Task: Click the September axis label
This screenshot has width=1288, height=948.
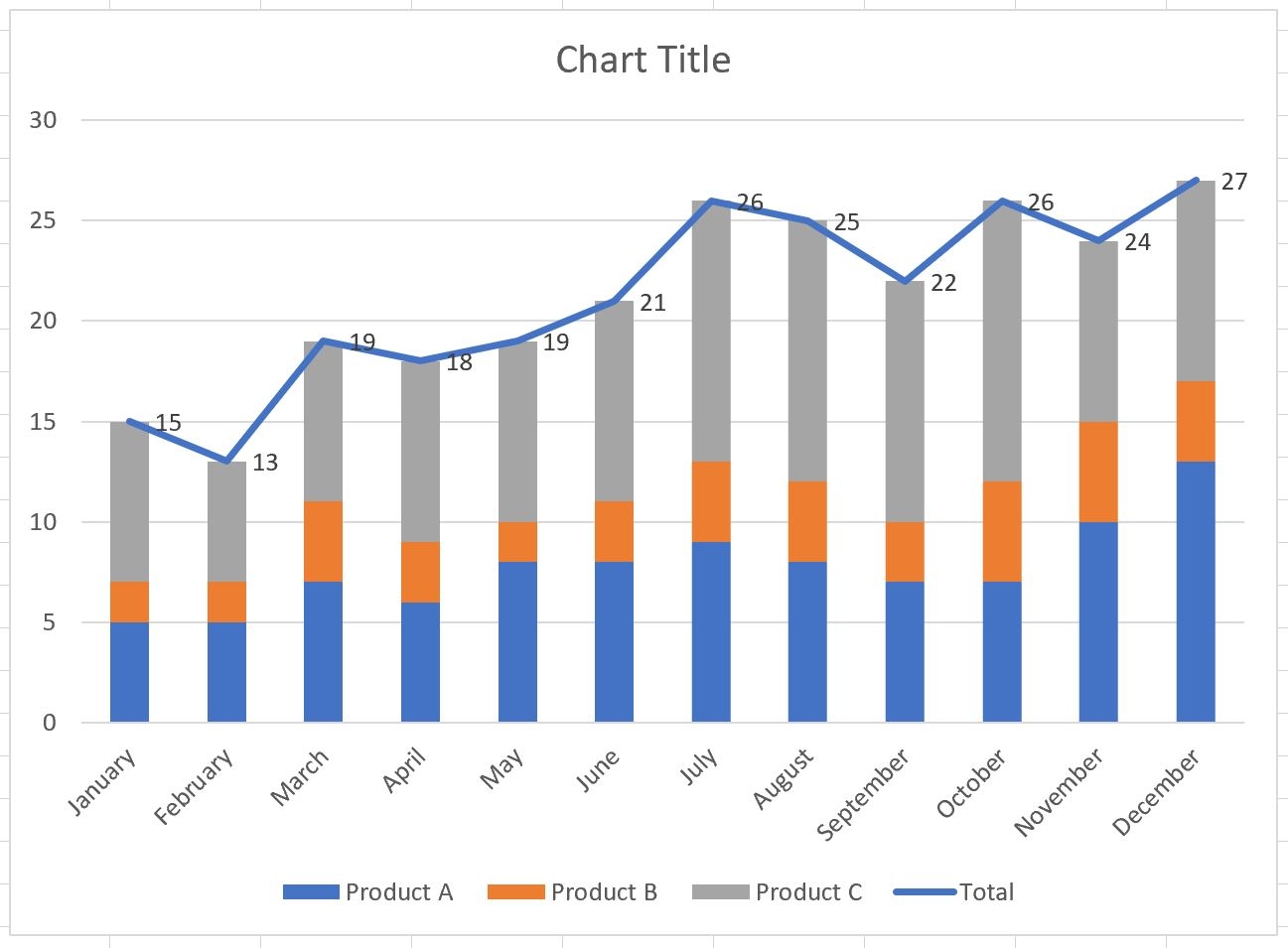Action: click(863, 794)
